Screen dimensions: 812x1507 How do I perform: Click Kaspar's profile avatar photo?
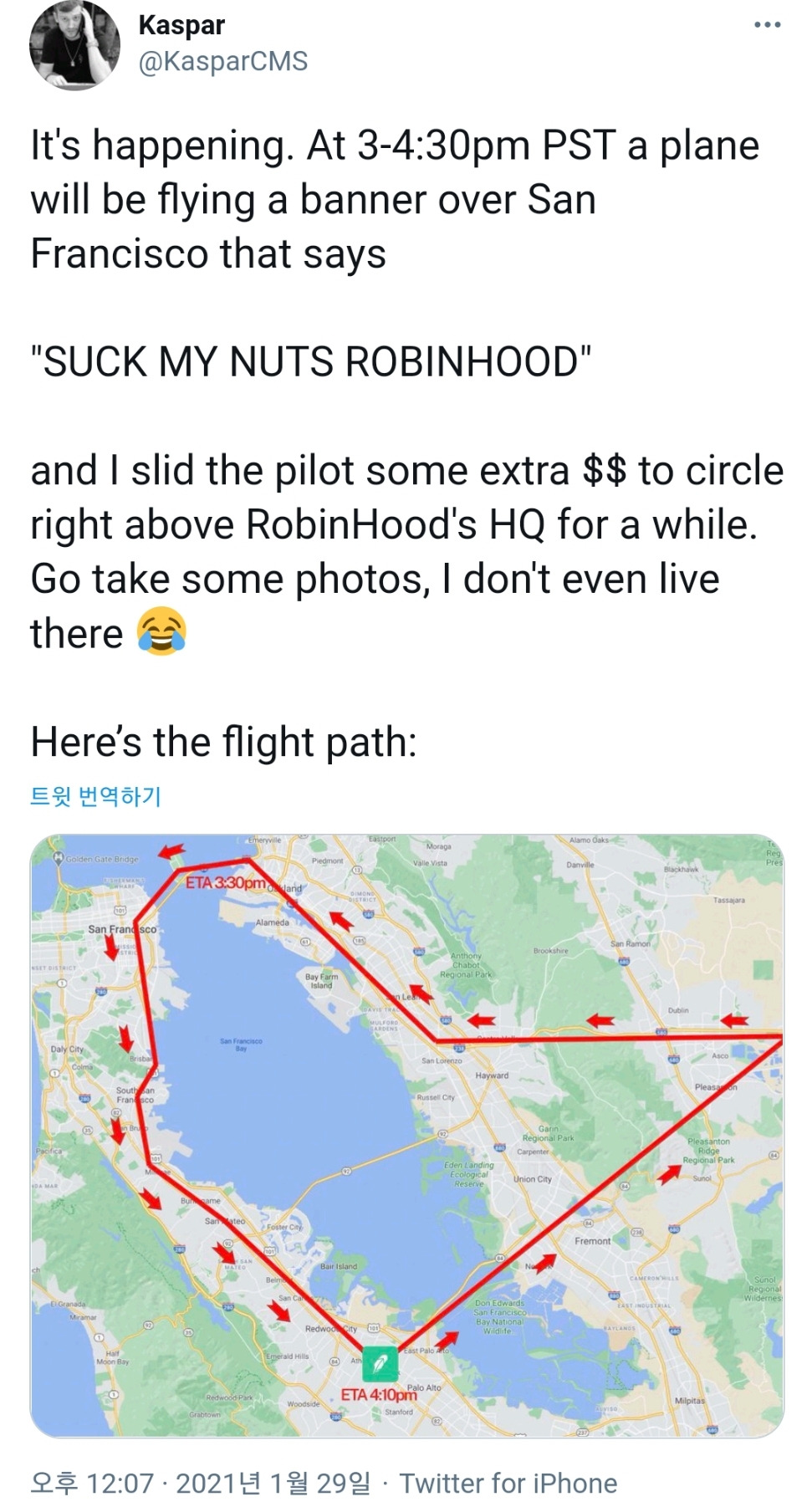tap(74, 43)
